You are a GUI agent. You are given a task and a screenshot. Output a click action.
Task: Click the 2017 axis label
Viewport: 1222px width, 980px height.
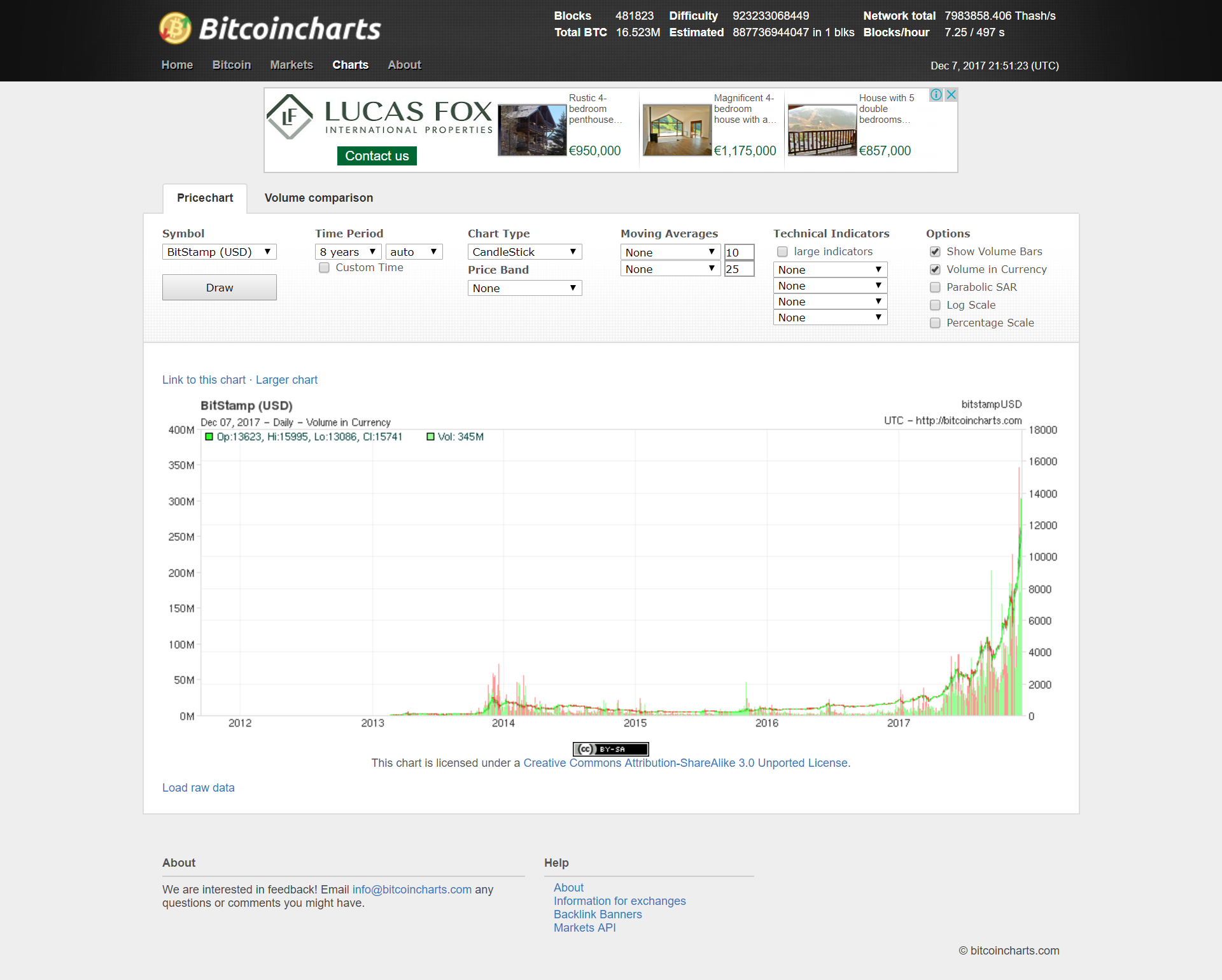pyautogui.click(x=899, y=723)
